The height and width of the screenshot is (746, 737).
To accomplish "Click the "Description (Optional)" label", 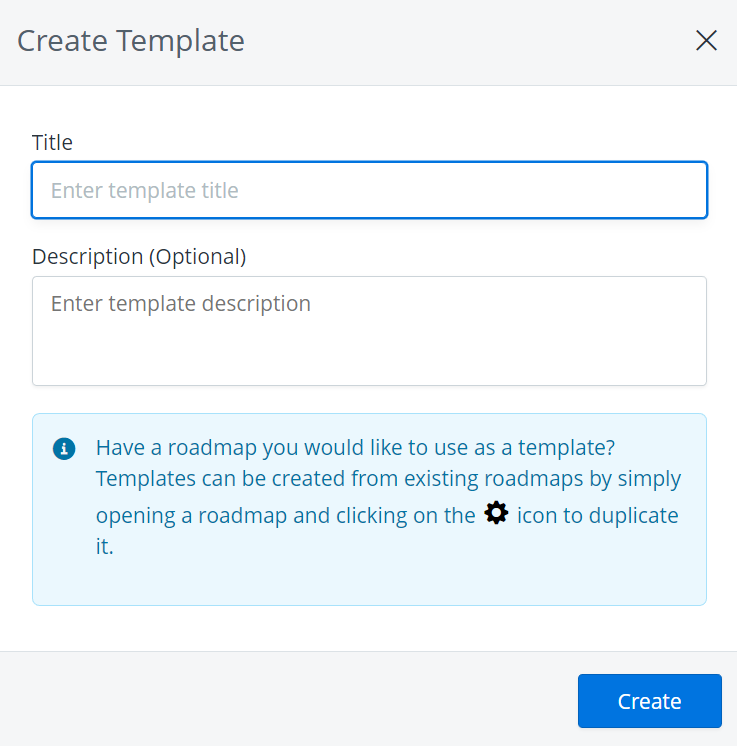I will click(139, 256).
